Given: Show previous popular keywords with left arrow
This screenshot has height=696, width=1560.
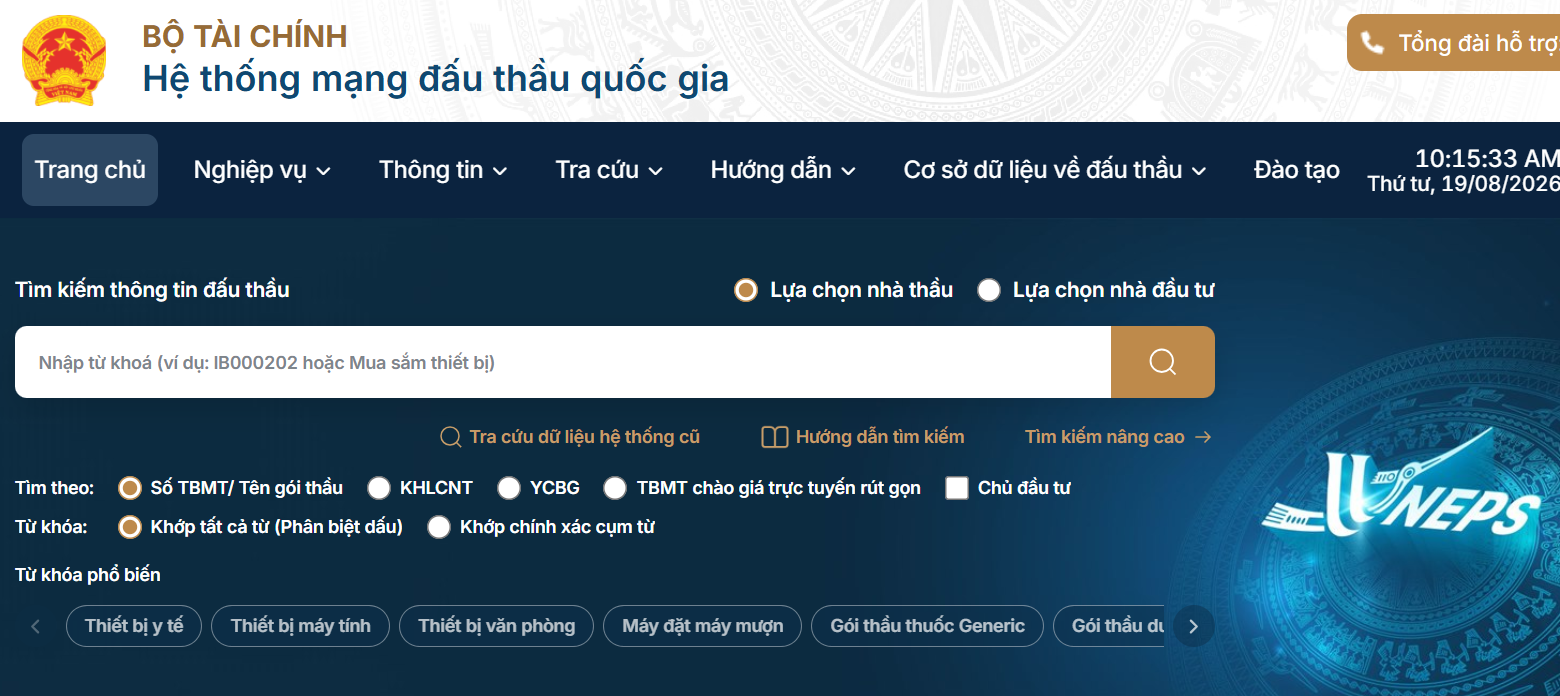Looking at the screenshot, I should tap(36, 627).
